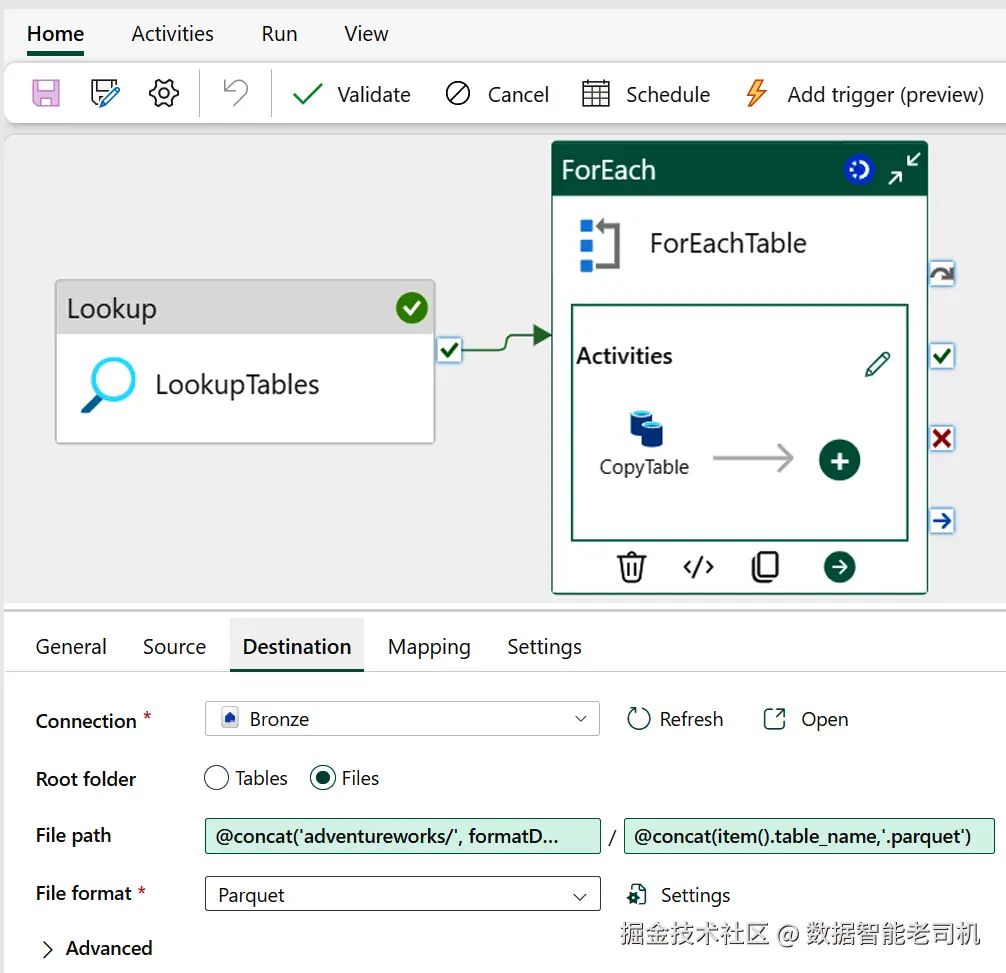
Task: Expand the Advanced section
Action: click(97, 948)
